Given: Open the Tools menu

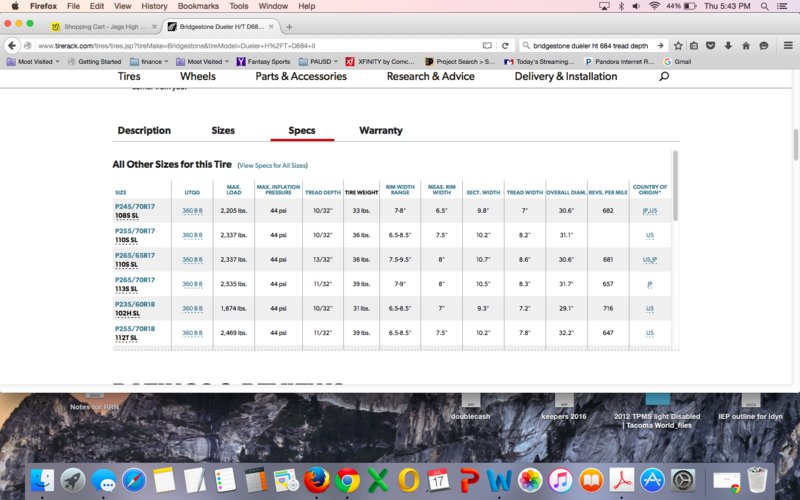Looking at the screenshot, I should [x=238, y=6].
